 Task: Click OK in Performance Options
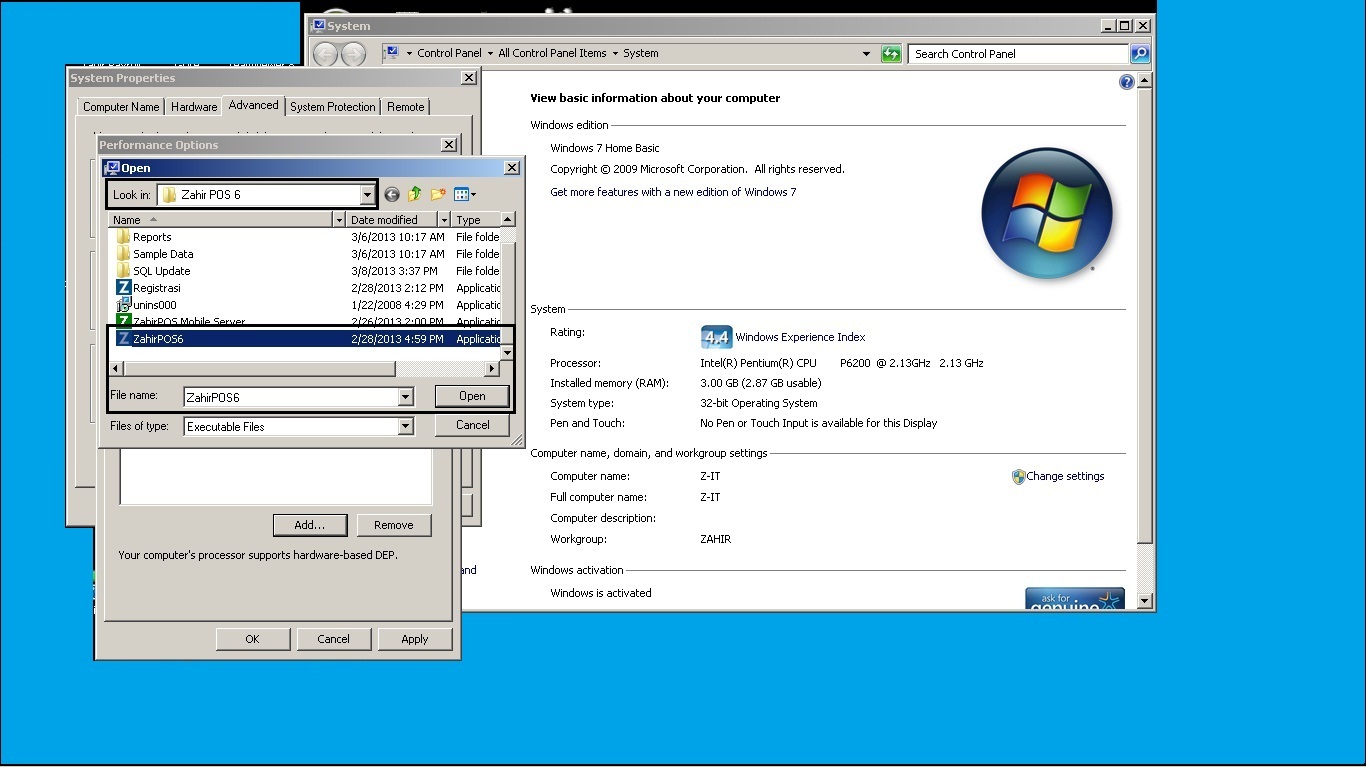(x=252, y=639)
